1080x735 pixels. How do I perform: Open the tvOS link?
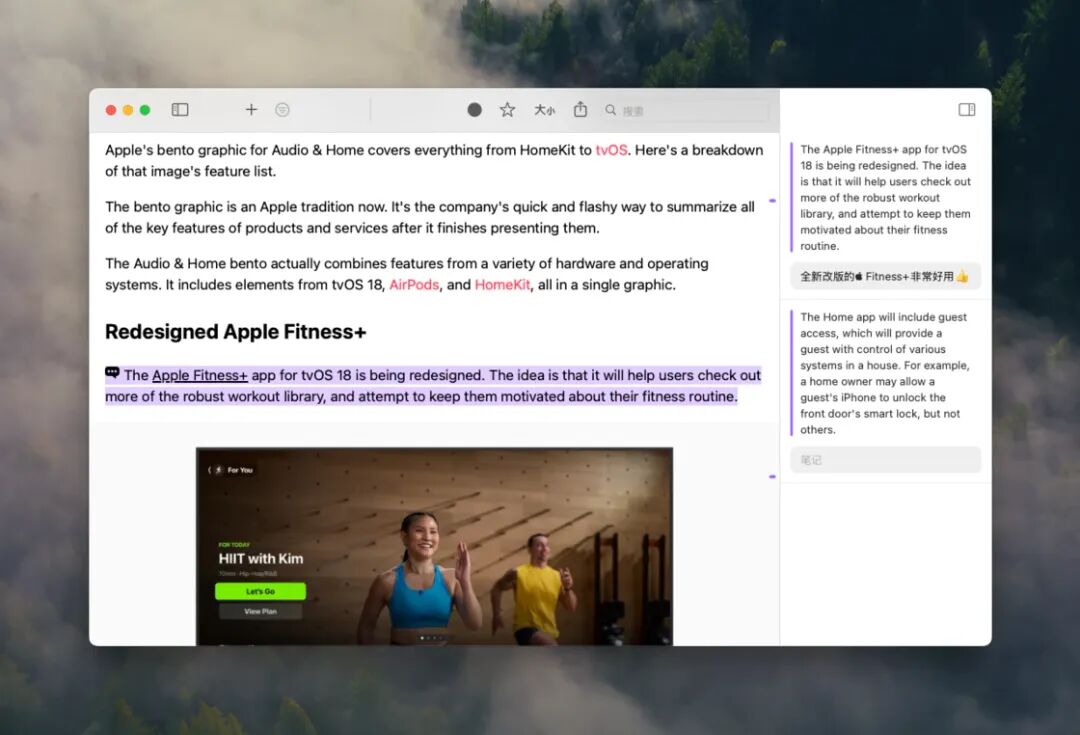611,150
